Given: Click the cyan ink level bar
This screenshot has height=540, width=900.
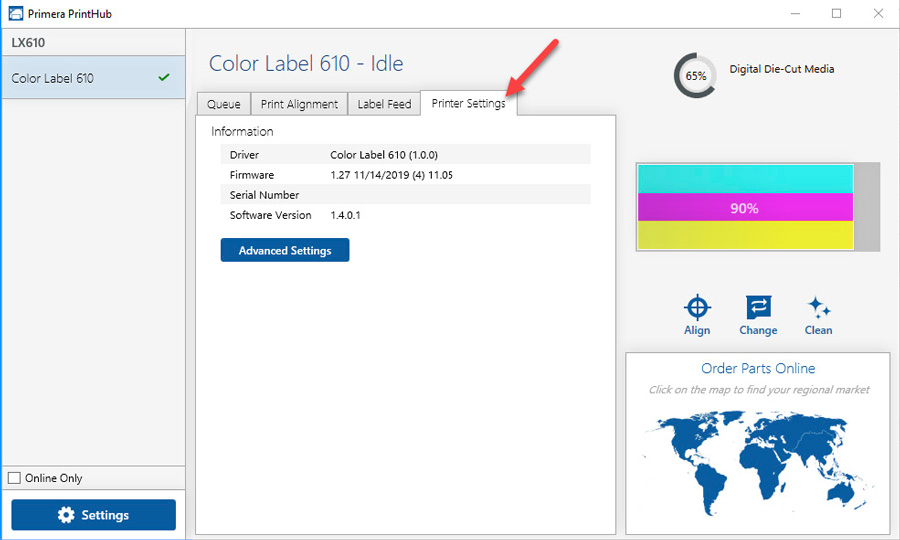Looking at the screenshot, I should click(745, 179).
